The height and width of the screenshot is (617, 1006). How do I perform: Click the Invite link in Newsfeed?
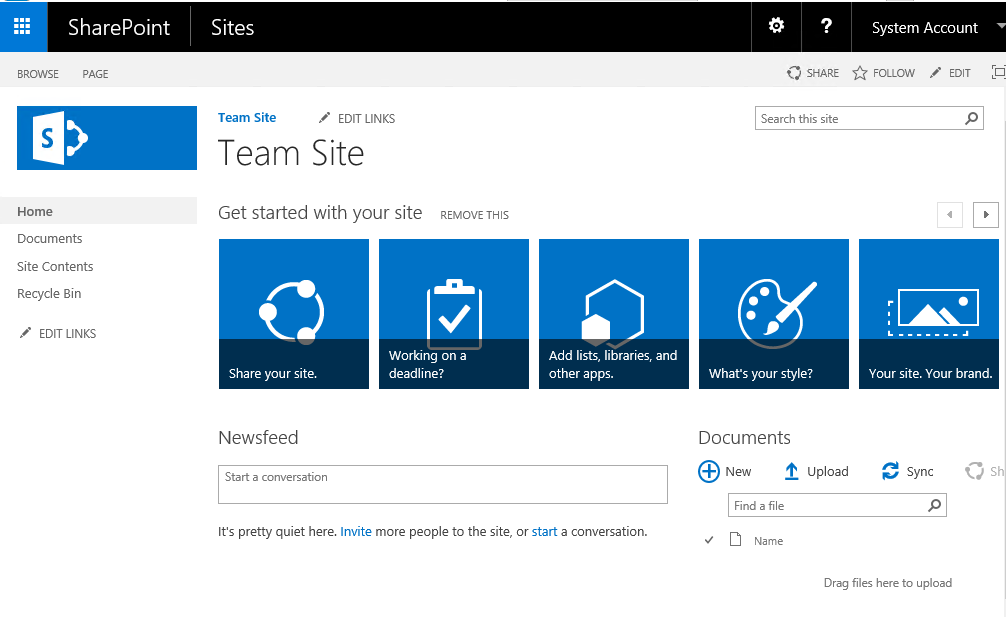pyautogui.click(x=356, y=531)
